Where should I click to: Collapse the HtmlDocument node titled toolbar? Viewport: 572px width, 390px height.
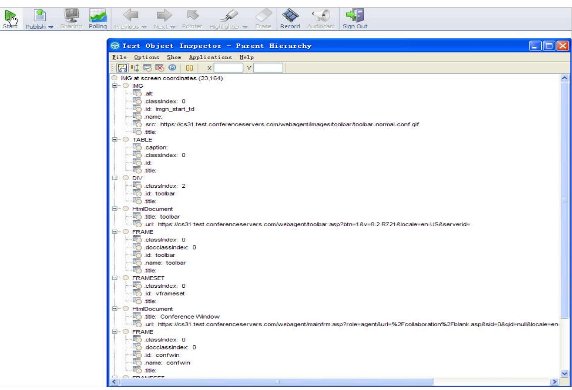pos(115,209)
